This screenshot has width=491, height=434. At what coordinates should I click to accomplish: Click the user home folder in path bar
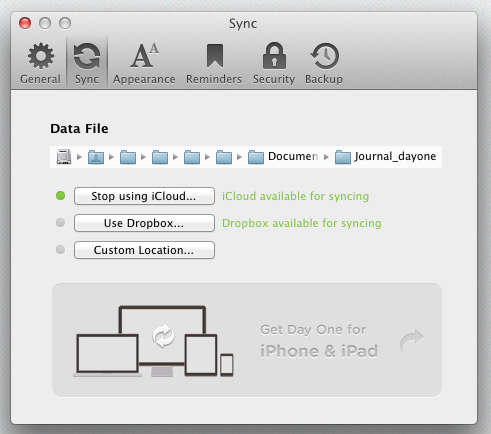pos(96,157)
